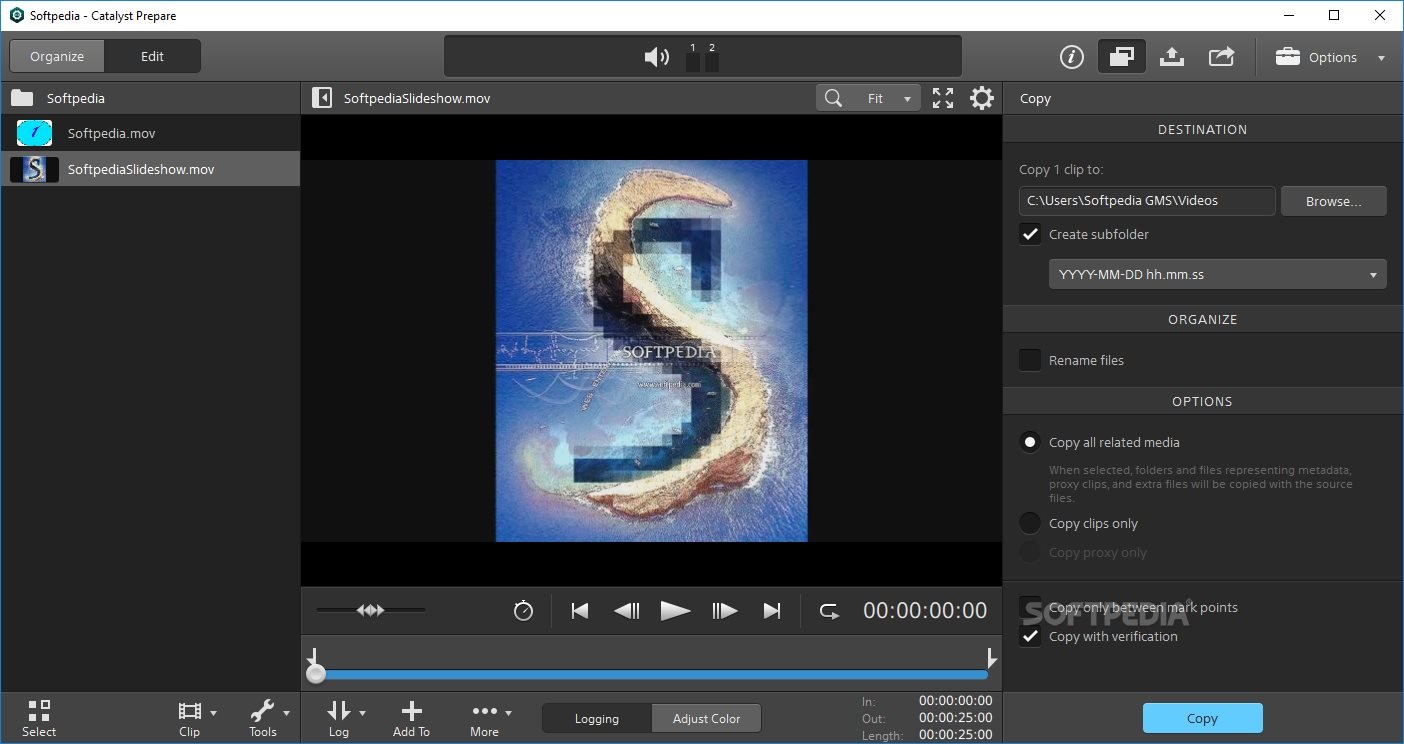Click the blue Copy button
1404x744 pixels.
pyautogui.click(x=1203, y=718)
